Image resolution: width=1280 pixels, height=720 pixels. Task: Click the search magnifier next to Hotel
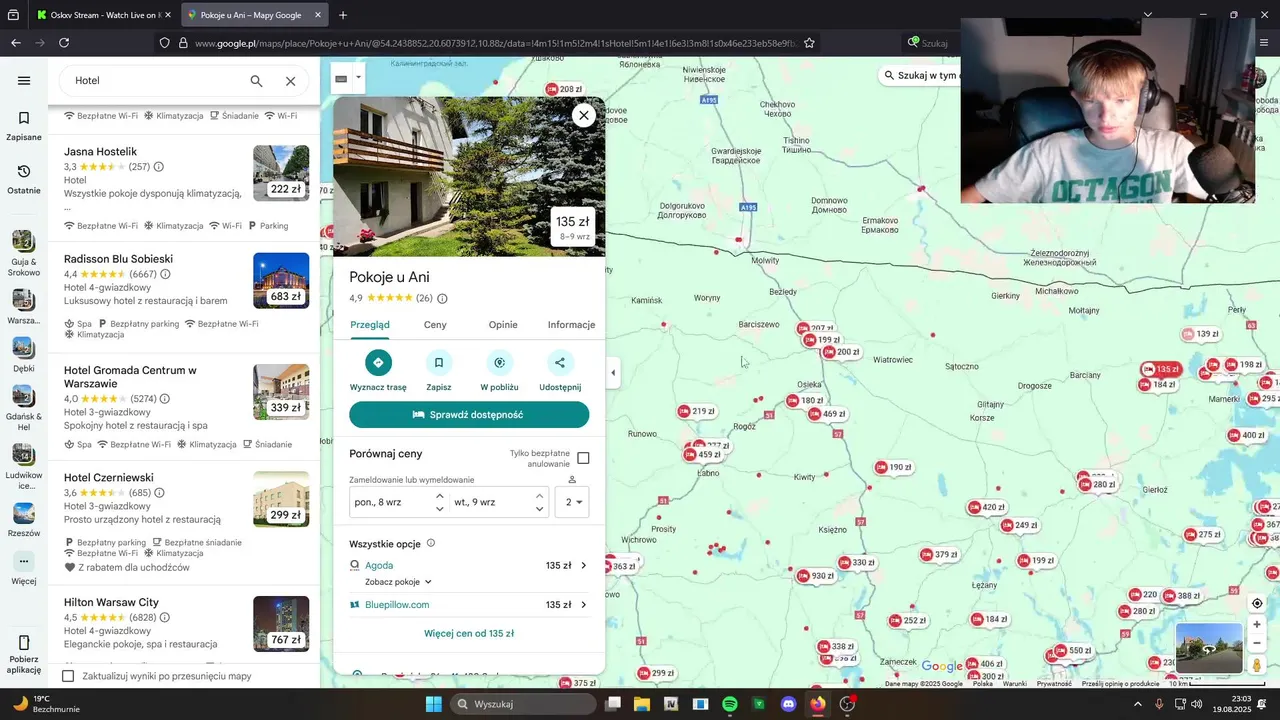tap(256, 81)
